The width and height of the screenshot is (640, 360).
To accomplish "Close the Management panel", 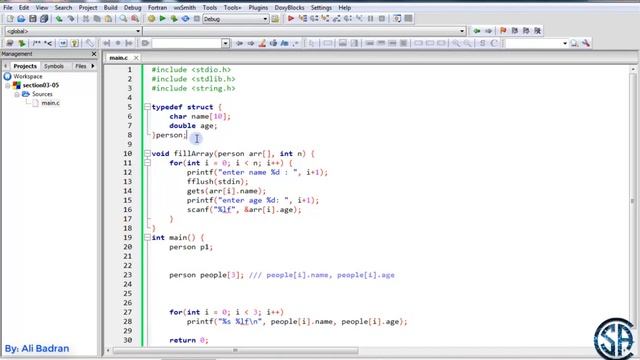I will [94, 54].
